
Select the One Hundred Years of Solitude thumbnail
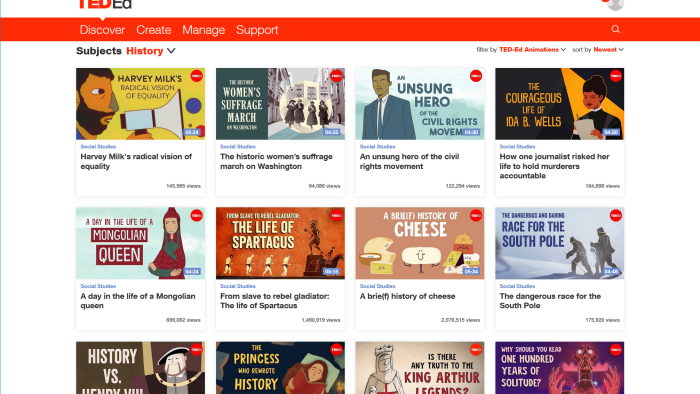click(x=560, y=368)
